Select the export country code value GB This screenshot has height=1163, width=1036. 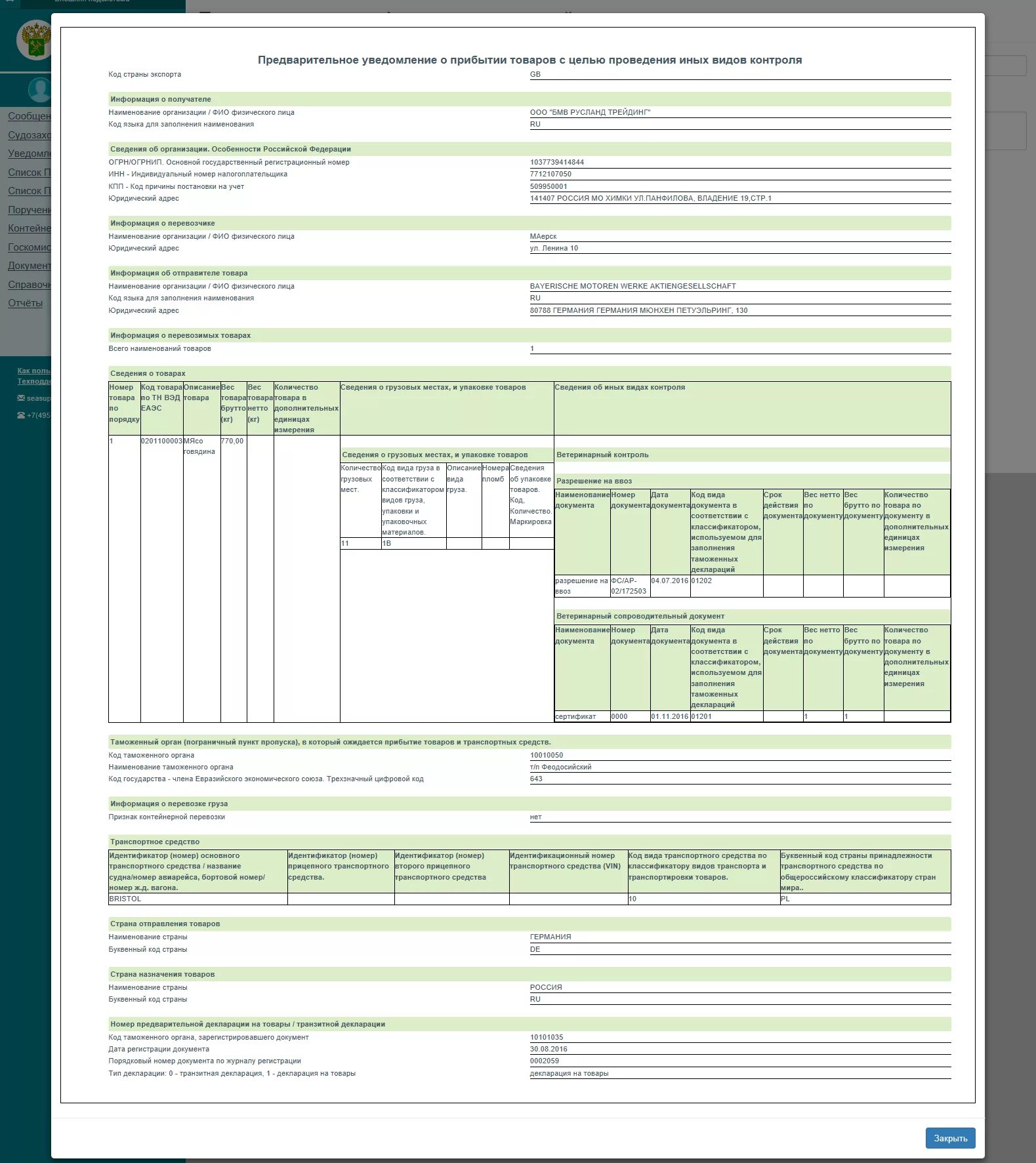click(x=535, y=74)
